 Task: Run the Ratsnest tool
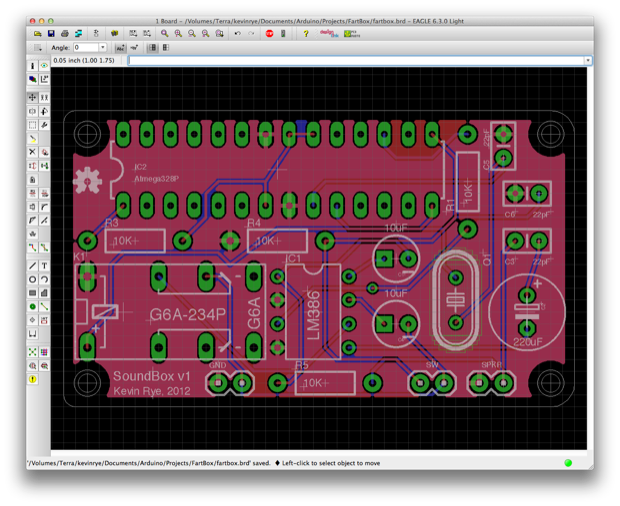point(32,352)
